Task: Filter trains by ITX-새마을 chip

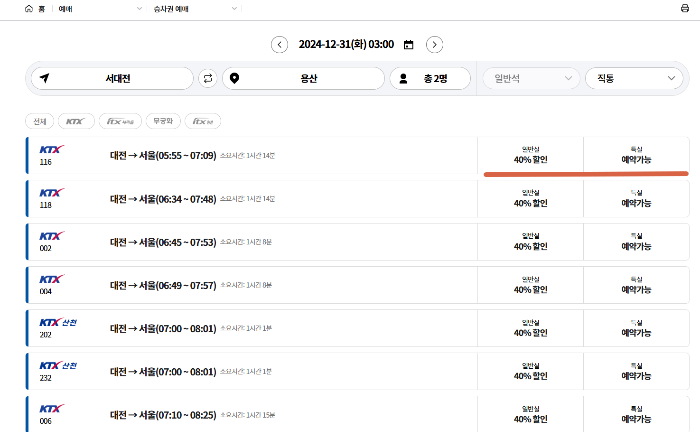Action: click(x=120, y=121)
